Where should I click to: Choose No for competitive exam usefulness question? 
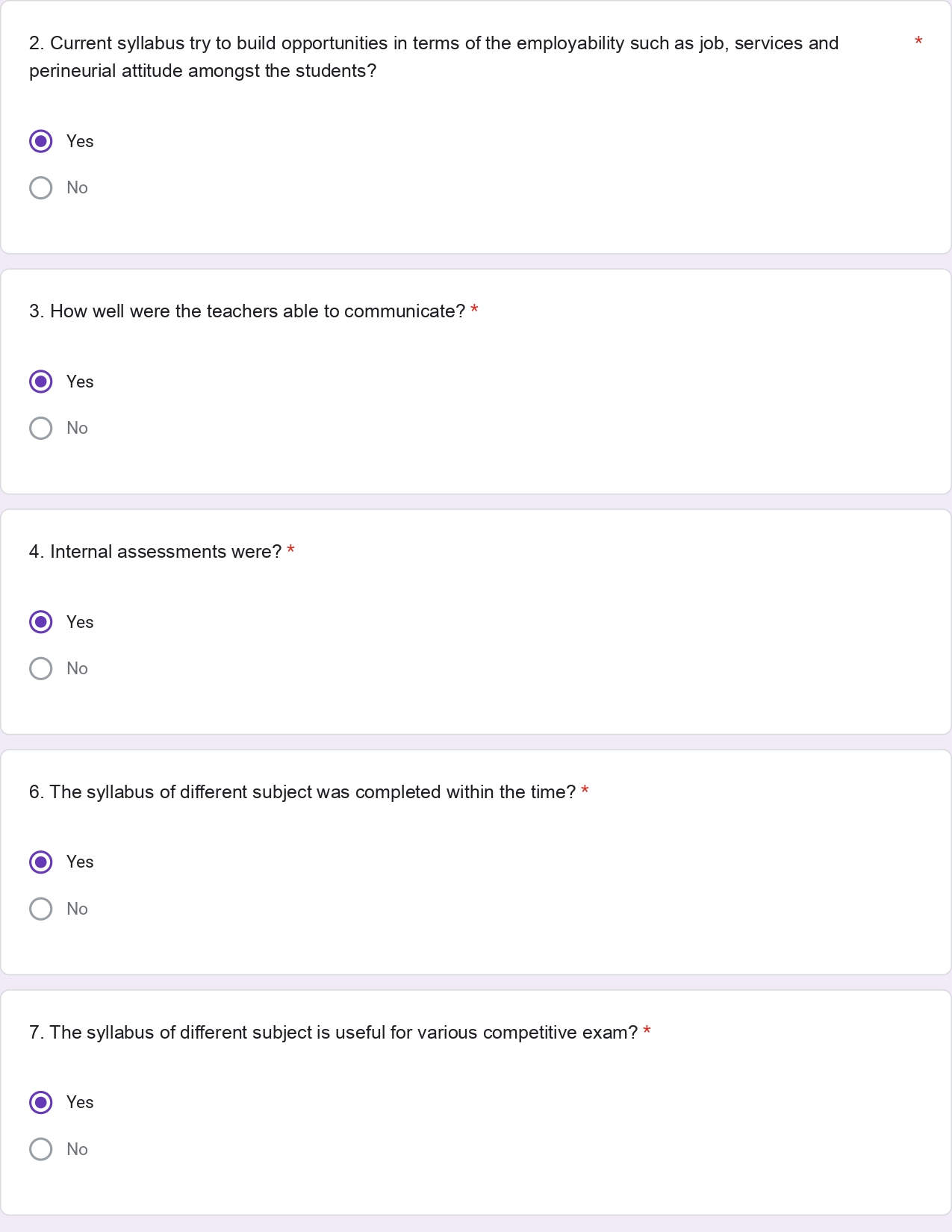tap(41, 1149)
